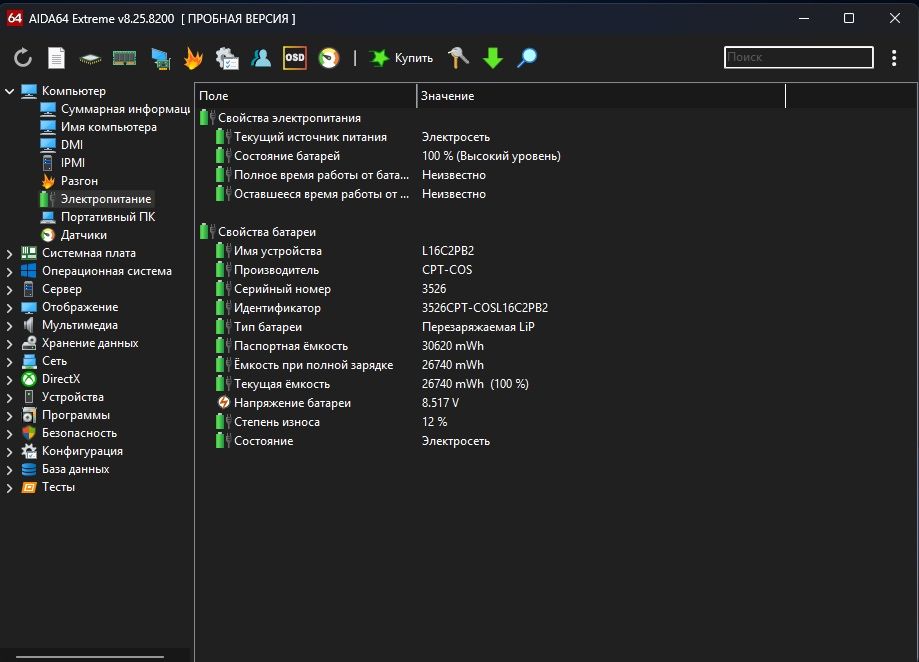Open the memory module toolbar icon

[124, 57]
